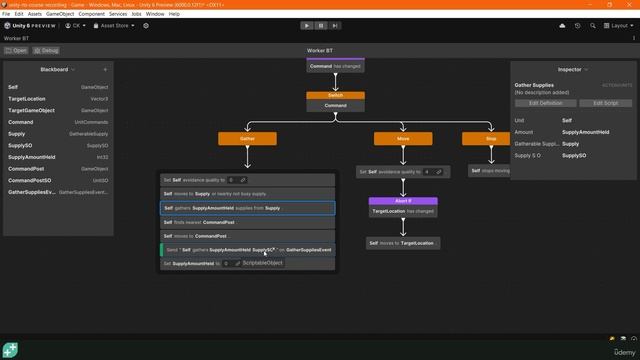Add a new Blackboard variable with plus
This screenshot has width=640, height=360.
click(105, 70)
